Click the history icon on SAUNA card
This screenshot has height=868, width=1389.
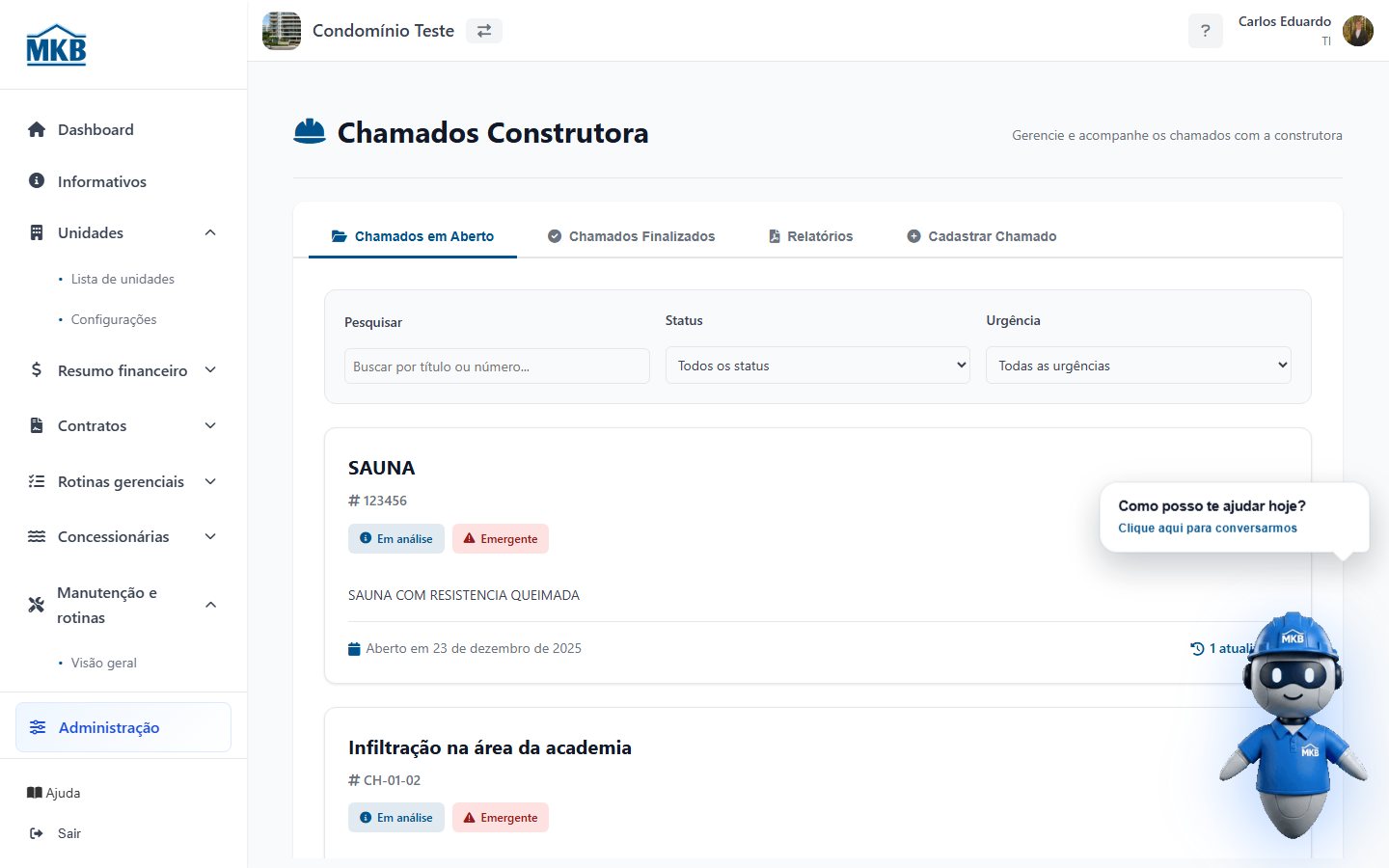click(x=1197, y=649)
